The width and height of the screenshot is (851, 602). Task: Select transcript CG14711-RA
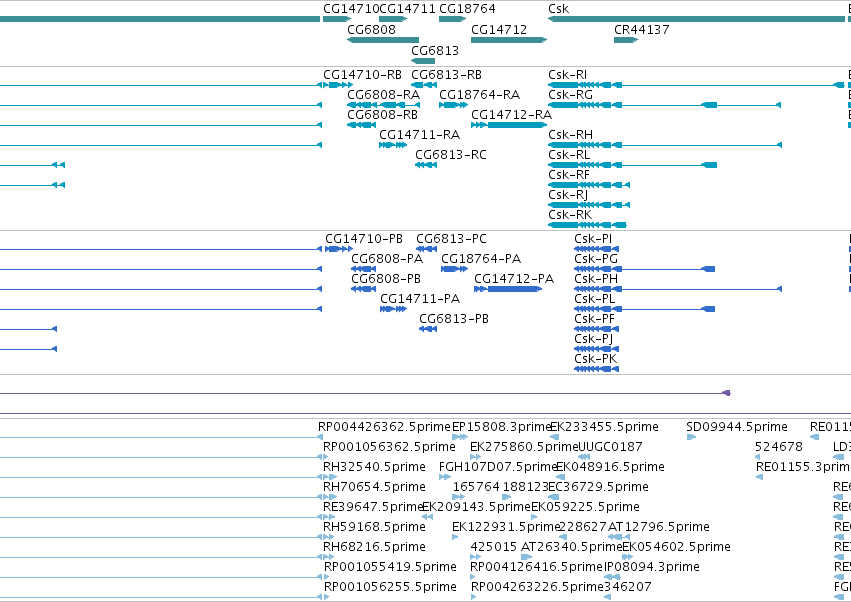point(393,145)
